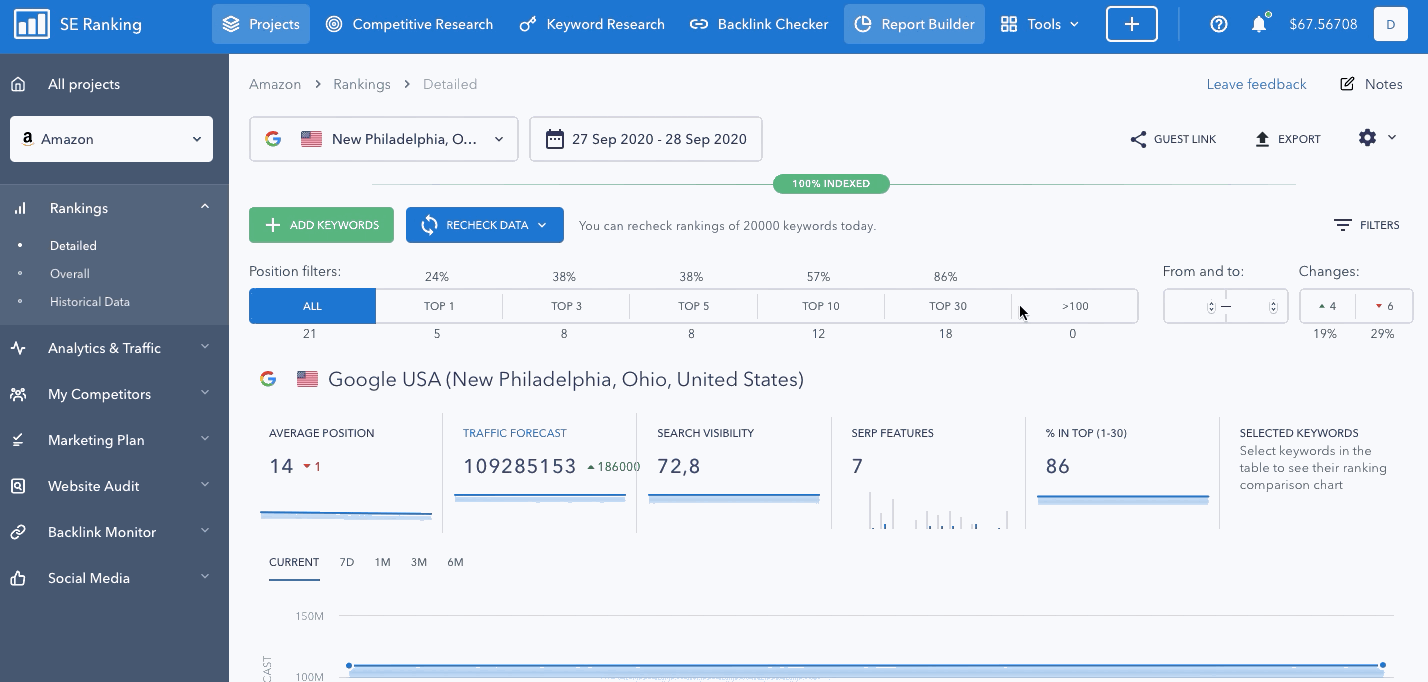Open Notes with the pencil icon
Viewport: 1428px width, 682px height.
[x=1371, y=84]
